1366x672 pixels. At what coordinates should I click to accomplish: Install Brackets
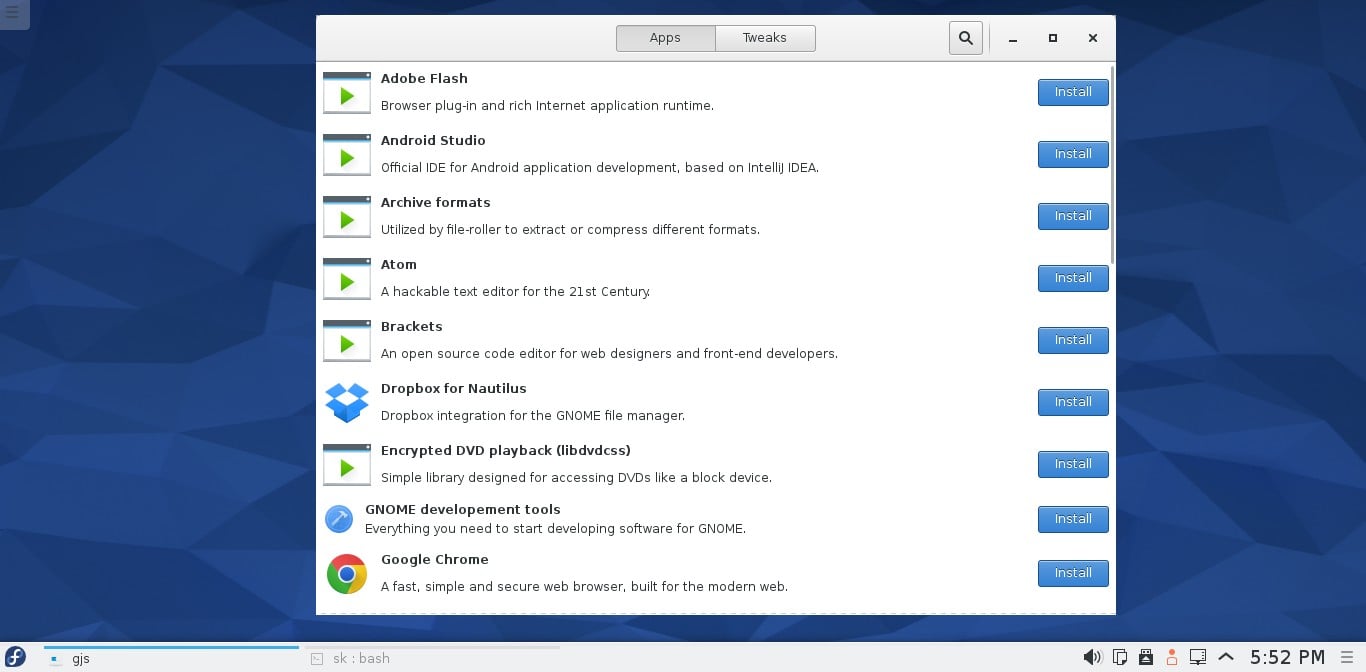(1073, 340)
